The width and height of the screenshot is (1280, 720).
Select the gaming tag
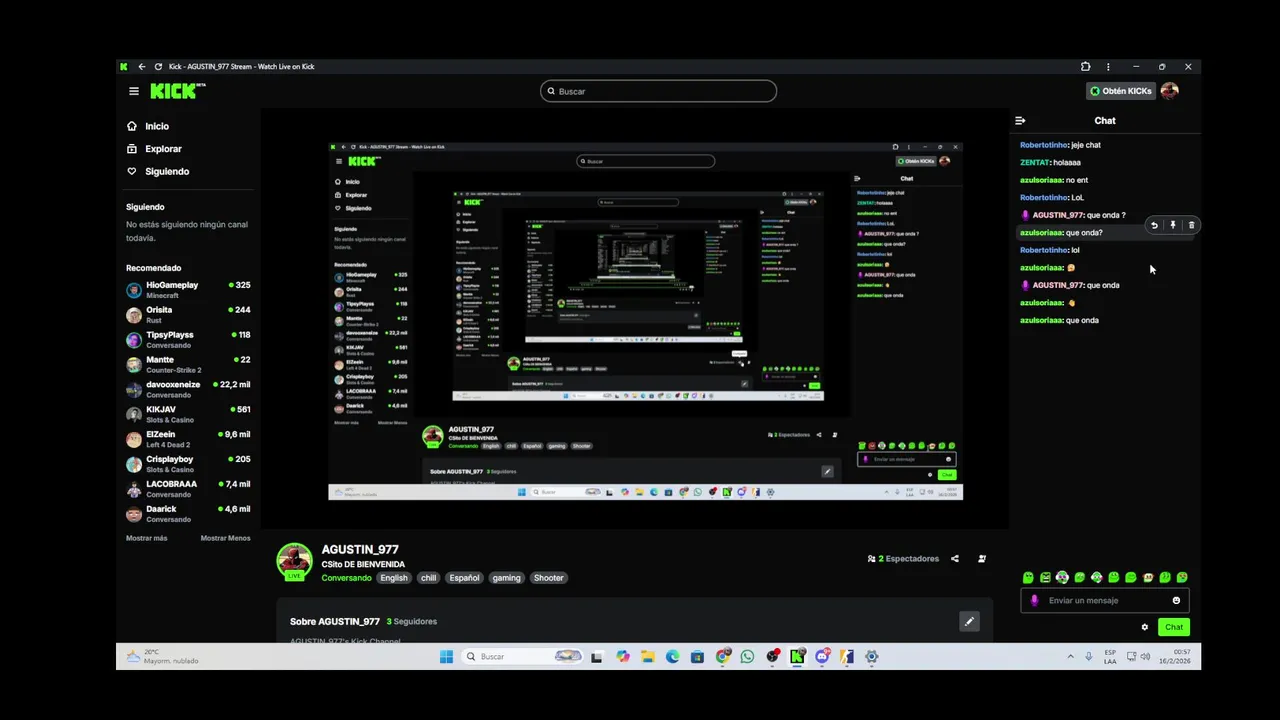tap(506, 578)
